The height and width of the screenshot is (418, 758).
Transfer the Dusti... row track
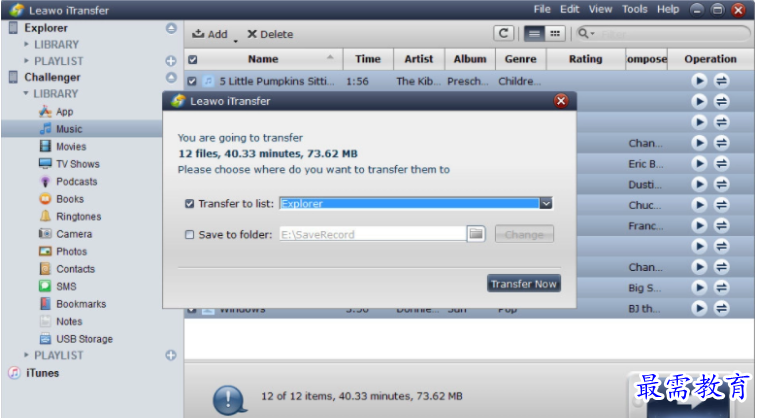[721, 185]
